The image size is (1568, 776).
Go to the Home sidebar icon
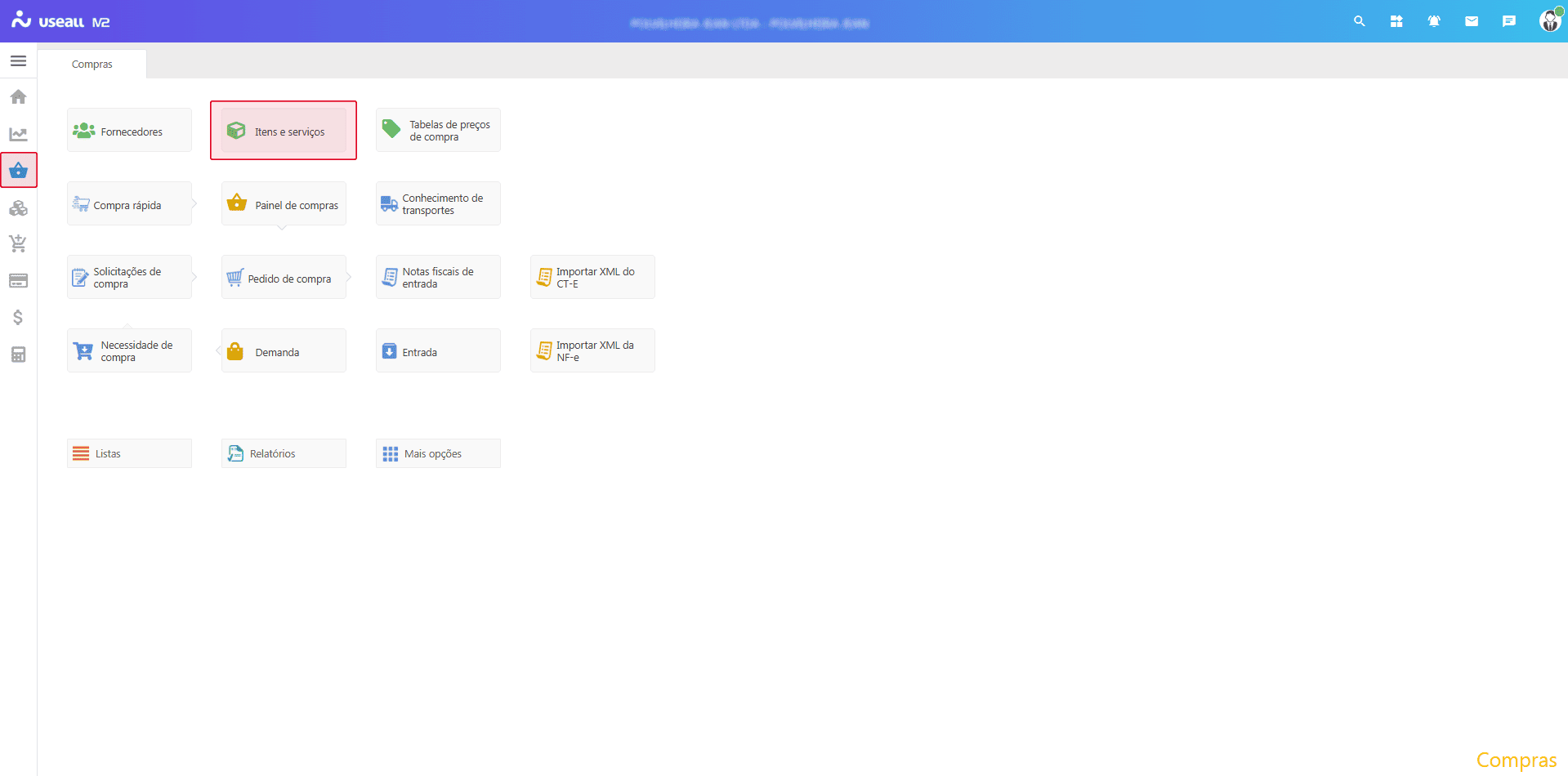(18, 97)
